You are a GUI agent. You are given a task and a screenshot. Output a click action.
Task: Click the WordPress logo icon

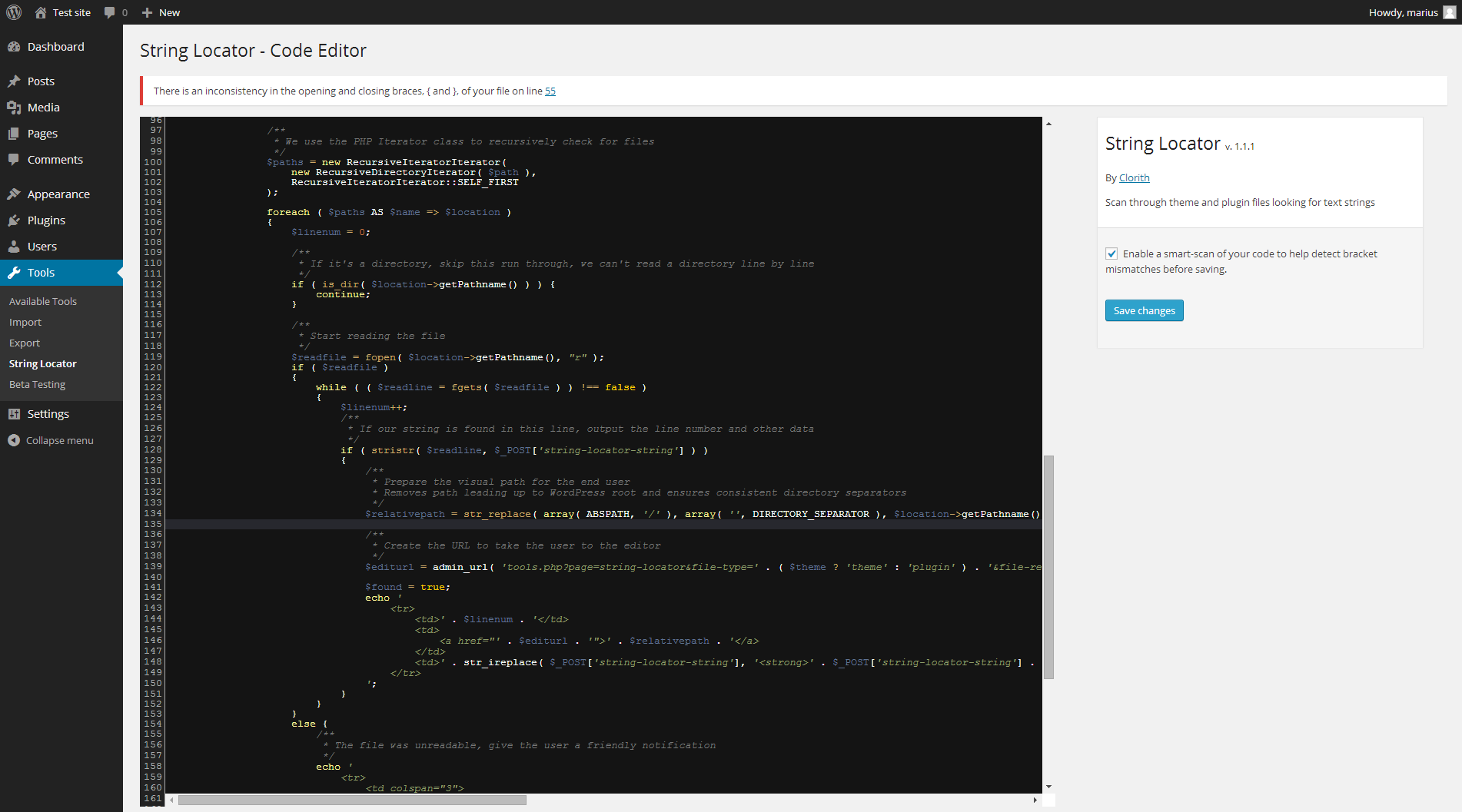[x=14, y=12]
